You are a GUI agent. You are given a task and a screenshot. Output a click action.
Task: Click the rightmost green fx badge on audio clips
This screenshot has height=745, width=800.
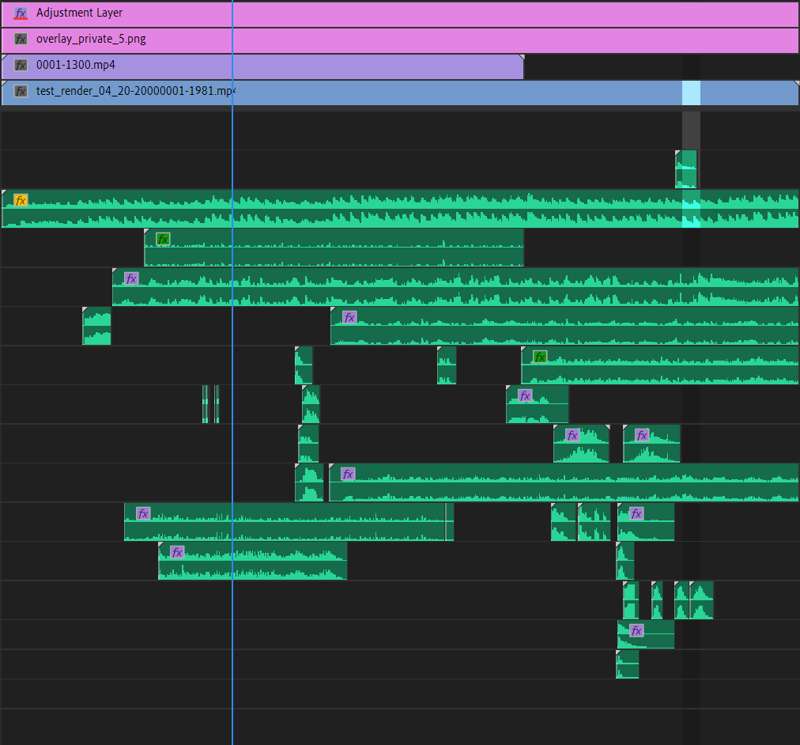click(x=540, y=357)
